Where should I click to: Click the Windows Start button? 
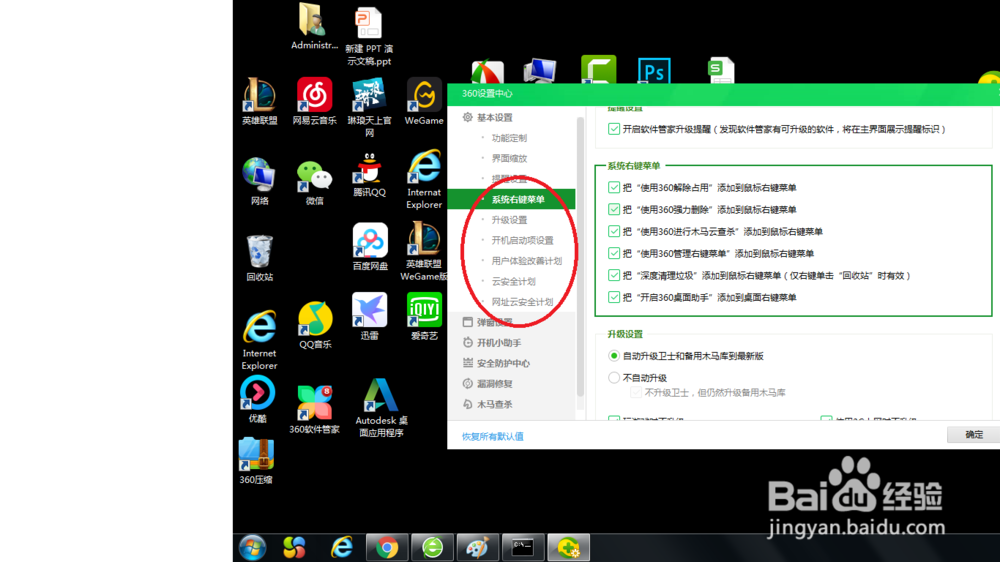253,547
